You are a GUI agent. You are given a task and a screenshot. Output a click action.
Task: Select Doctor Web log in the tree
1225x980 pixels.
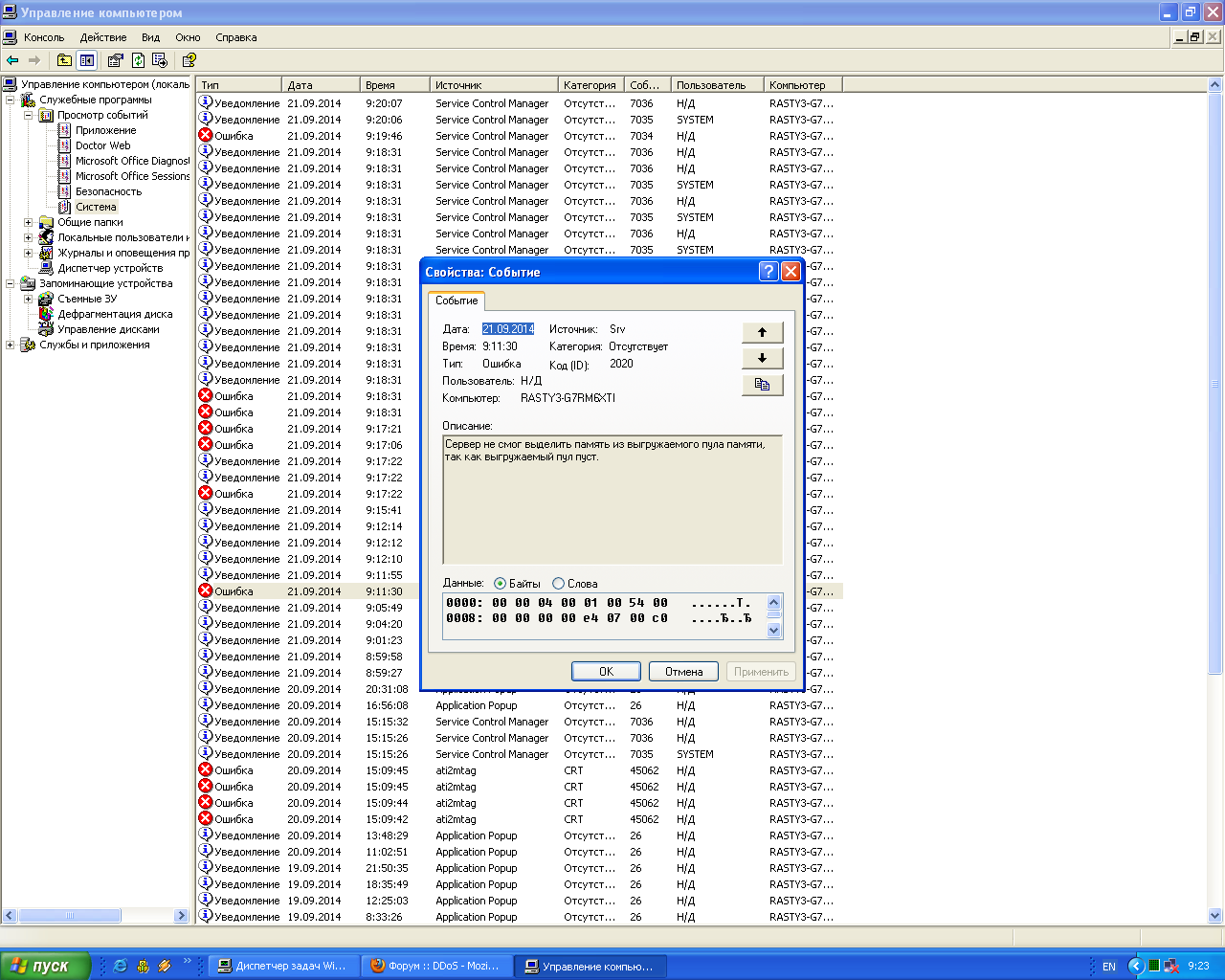103,145
